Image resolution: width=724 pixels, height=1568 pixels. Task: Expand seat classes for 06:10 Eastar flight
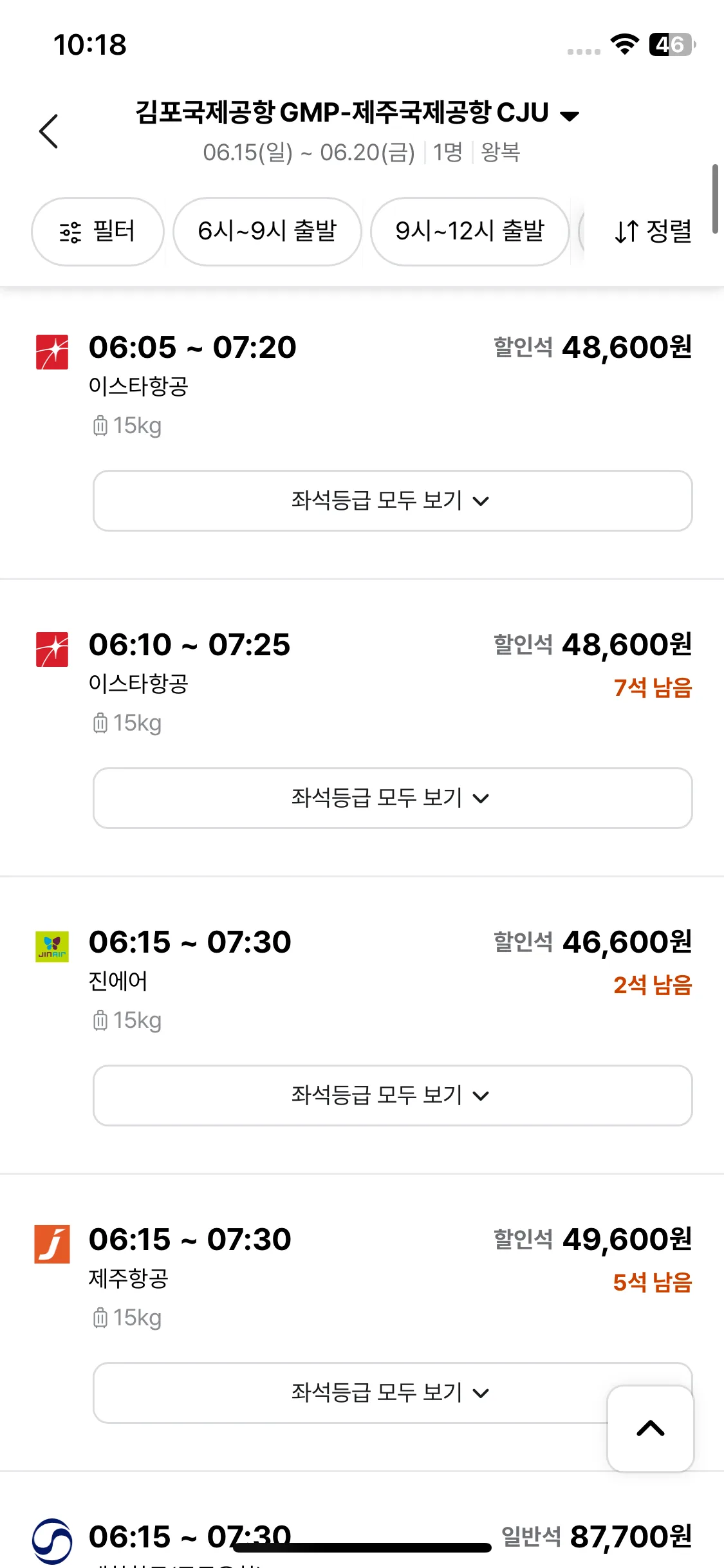point(393,798)
